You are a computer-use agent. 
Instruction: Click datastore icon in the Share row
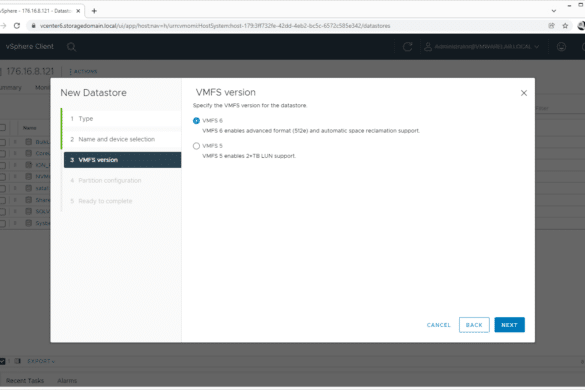point(29,200)
